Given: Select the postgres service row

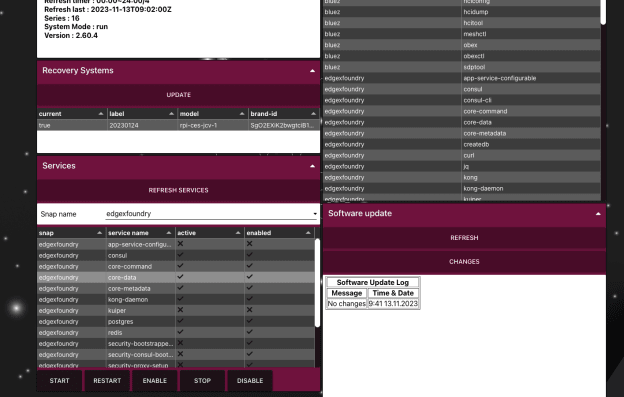Looking at the screenshot, I should [x=176, y=321].
